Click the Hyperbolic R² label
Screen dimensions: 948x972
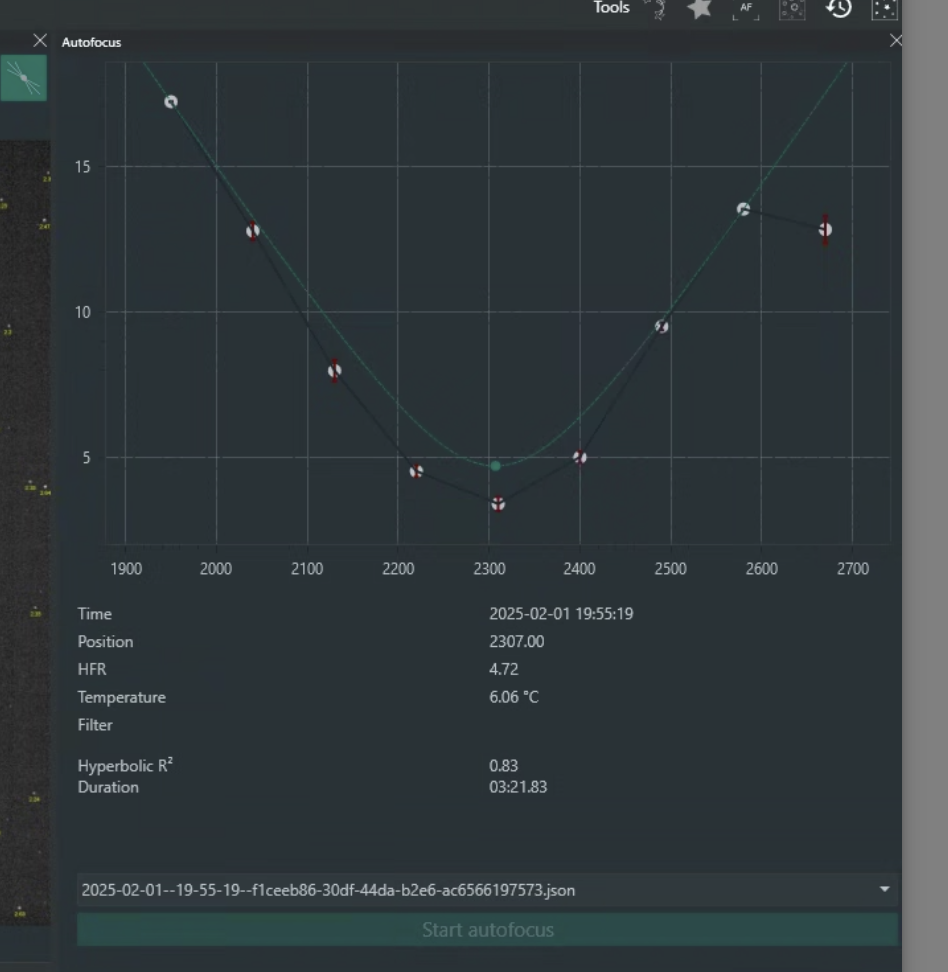point(125,765)
